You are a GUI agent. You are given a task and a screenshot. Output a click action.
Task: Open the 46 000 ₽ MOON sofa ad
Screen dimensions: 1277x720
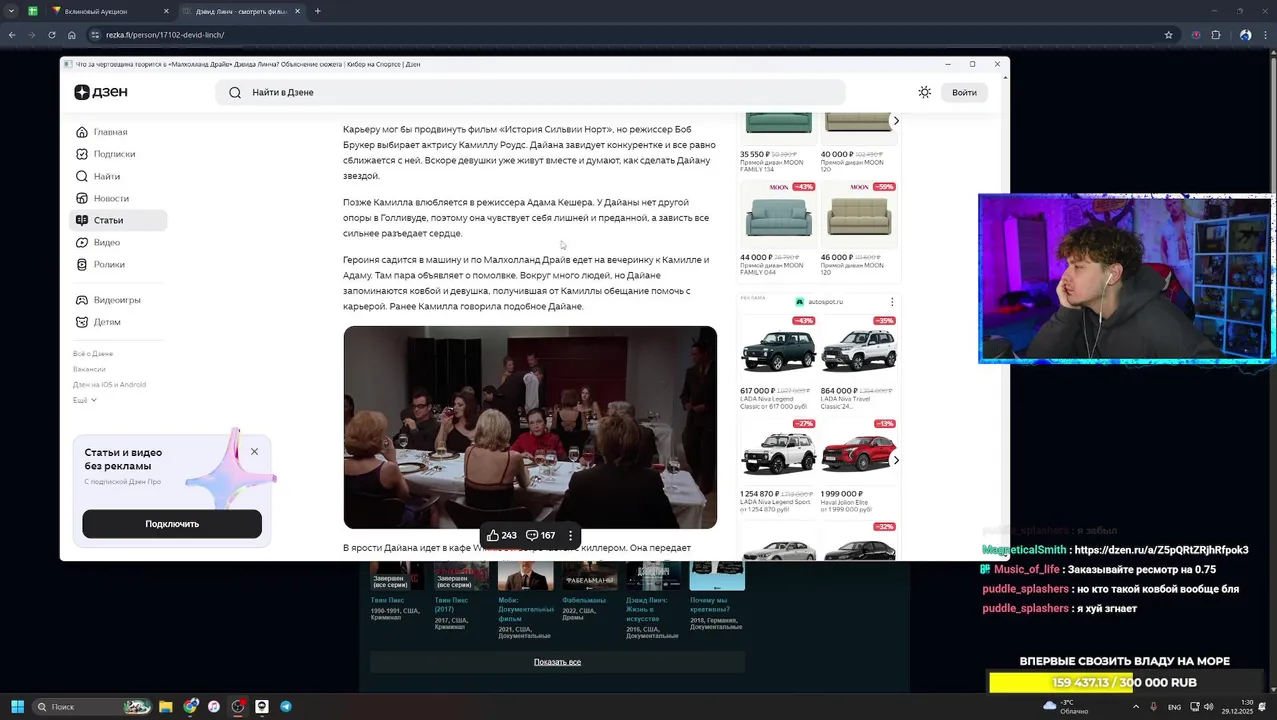[x=858, y=230]
